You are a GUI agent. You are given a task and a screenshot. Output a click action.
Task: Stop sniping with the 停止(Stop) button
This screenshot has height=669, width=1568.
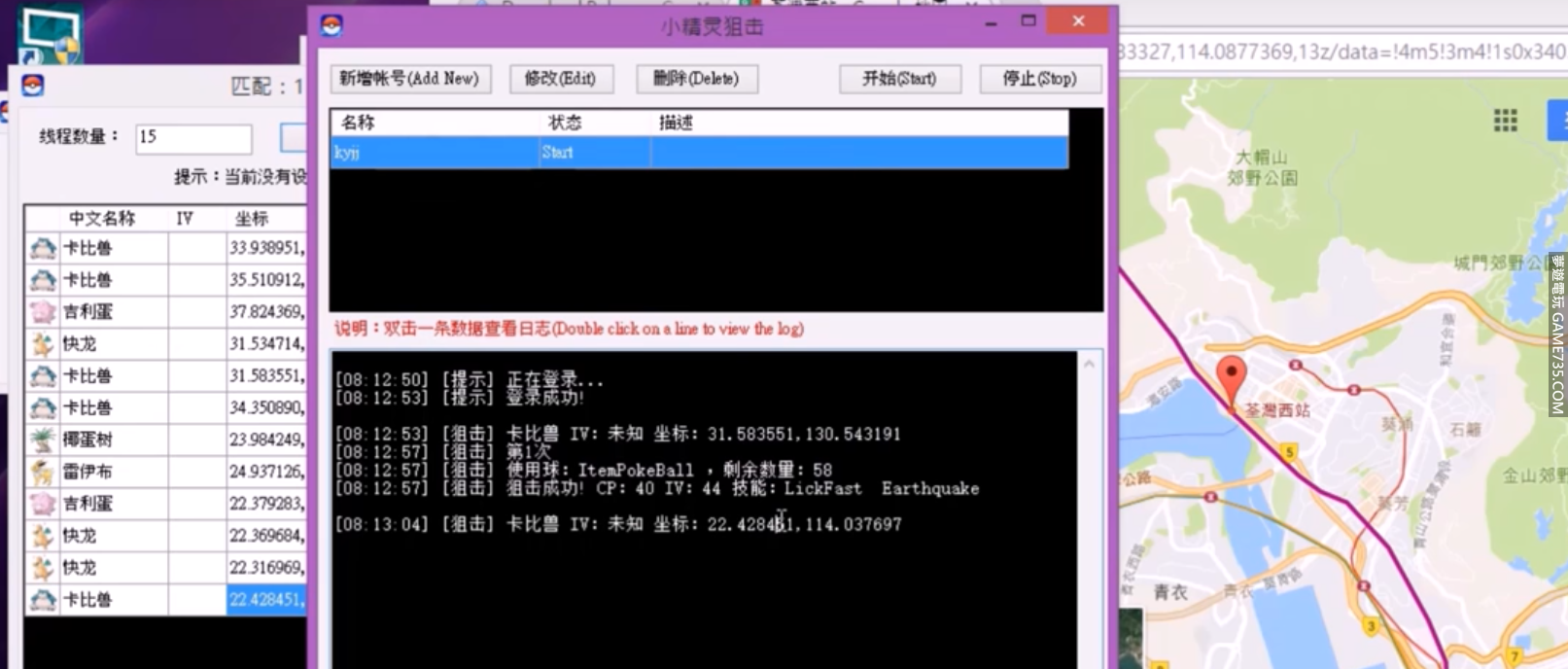[x=1040, y=79]
